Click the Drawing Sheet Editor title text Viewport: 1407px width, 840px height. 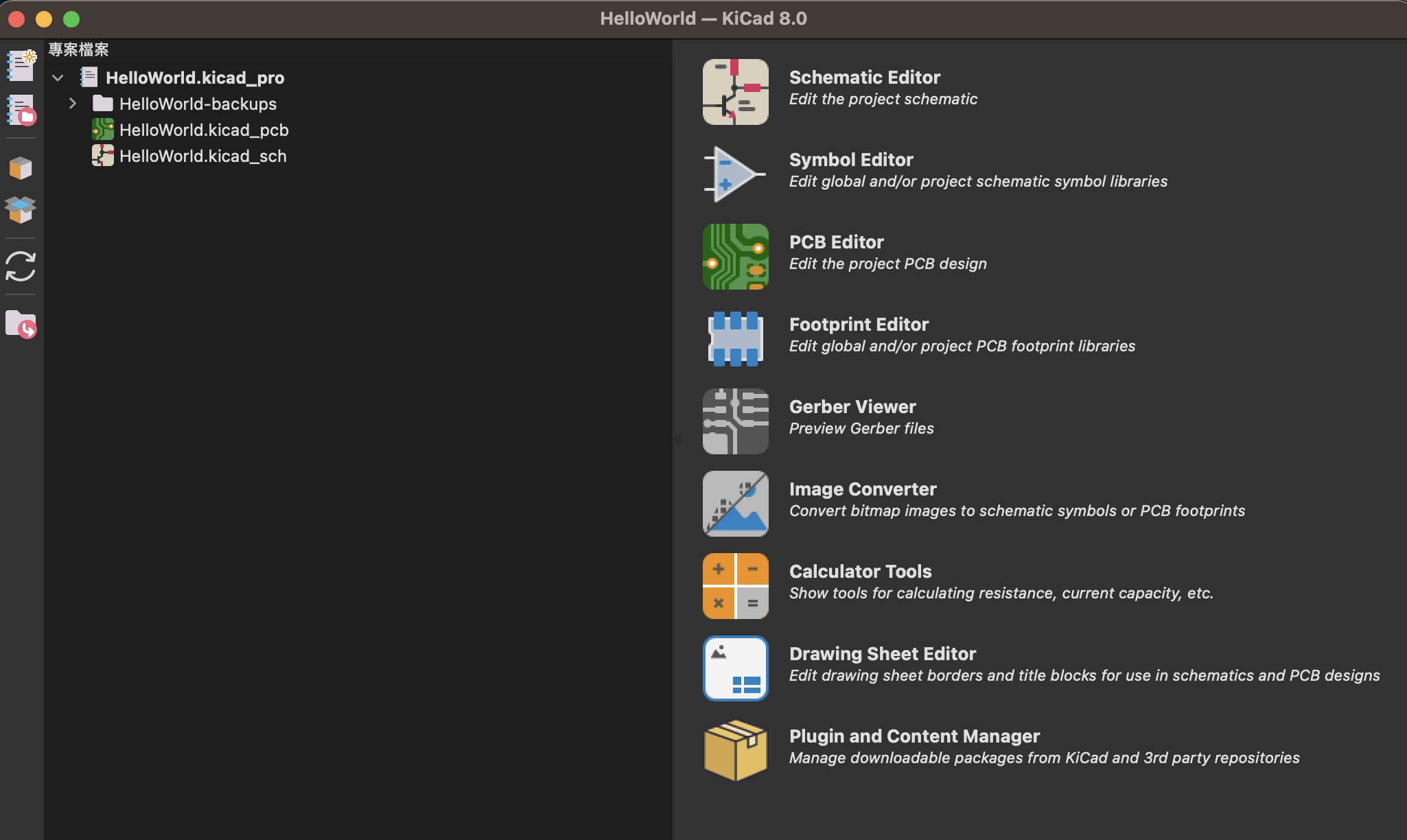pyautogui.click(x=883, y=654)
